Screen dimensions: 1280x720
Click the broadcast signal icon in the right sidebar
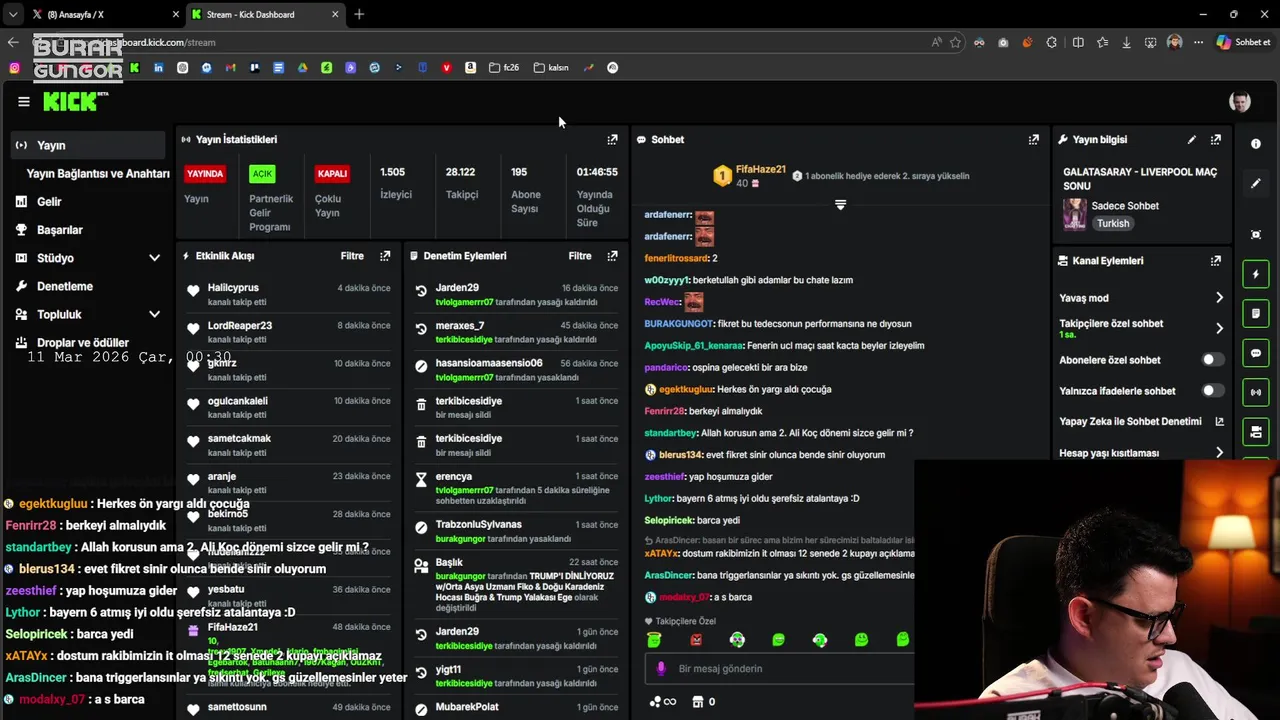click(1256, 393)
